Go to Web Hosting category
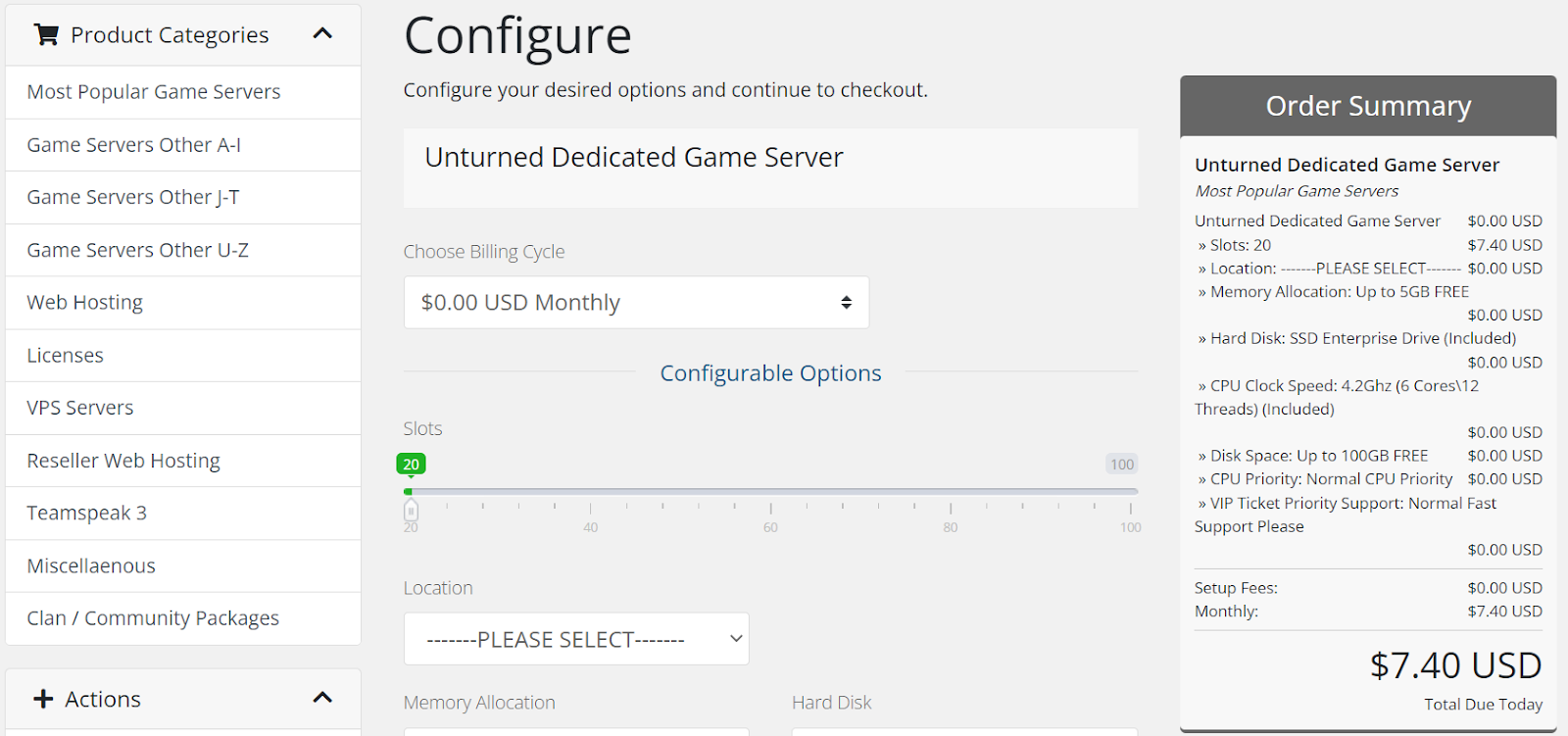Image resolution: width=1568 pixels, height=736 pixels. [x=183, y=303]
